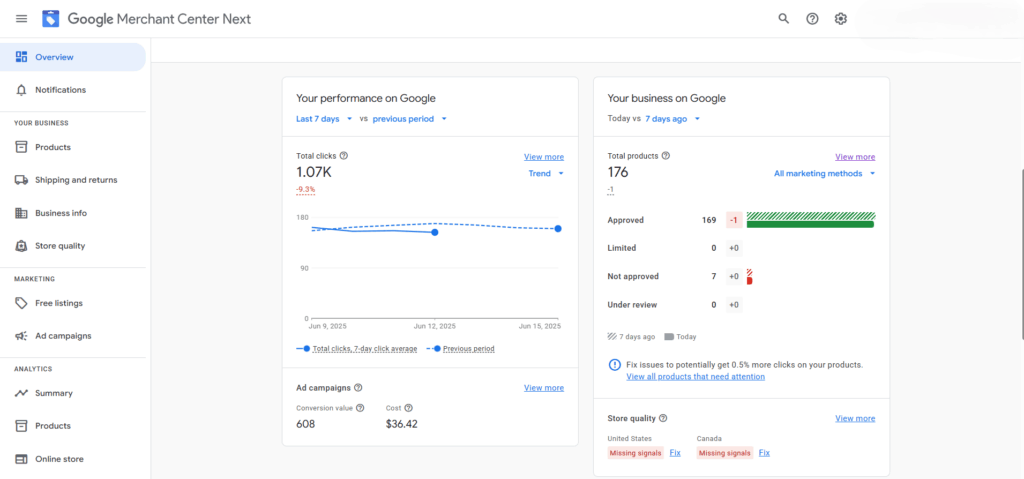
Task: Click the 608 conversion value figure
Action: tap(306, 424)
